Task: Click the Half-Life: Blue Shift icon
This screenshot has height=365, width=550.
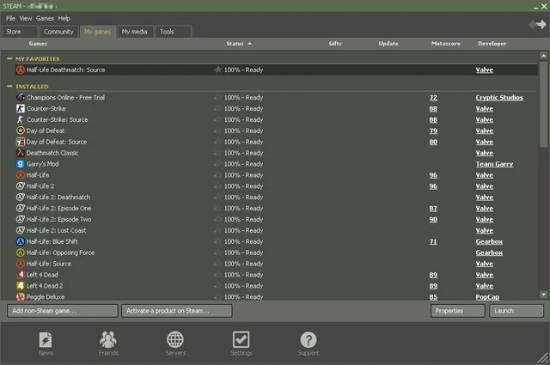Action: pyautogui.click(x=20, y=242)
